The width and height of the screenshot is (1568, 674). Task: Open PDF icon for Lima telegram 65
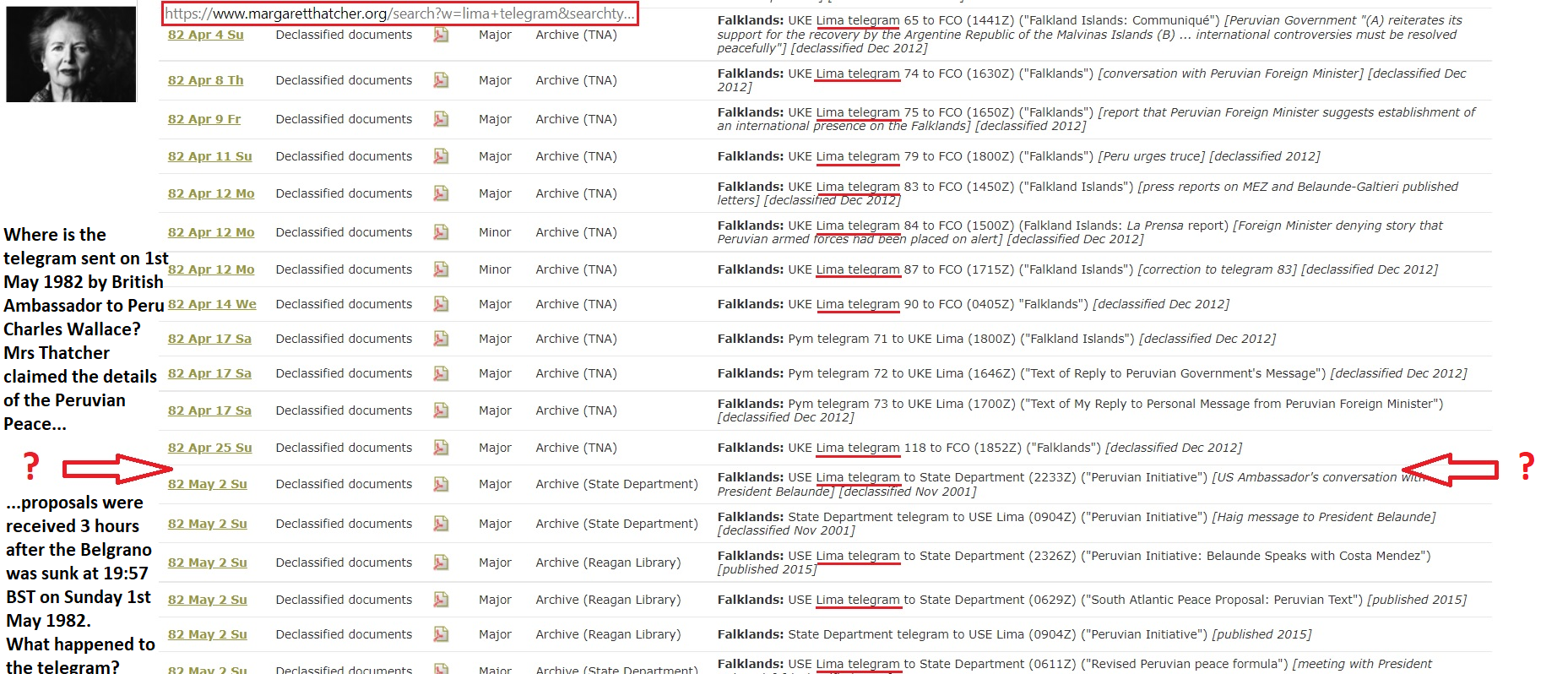441,35
